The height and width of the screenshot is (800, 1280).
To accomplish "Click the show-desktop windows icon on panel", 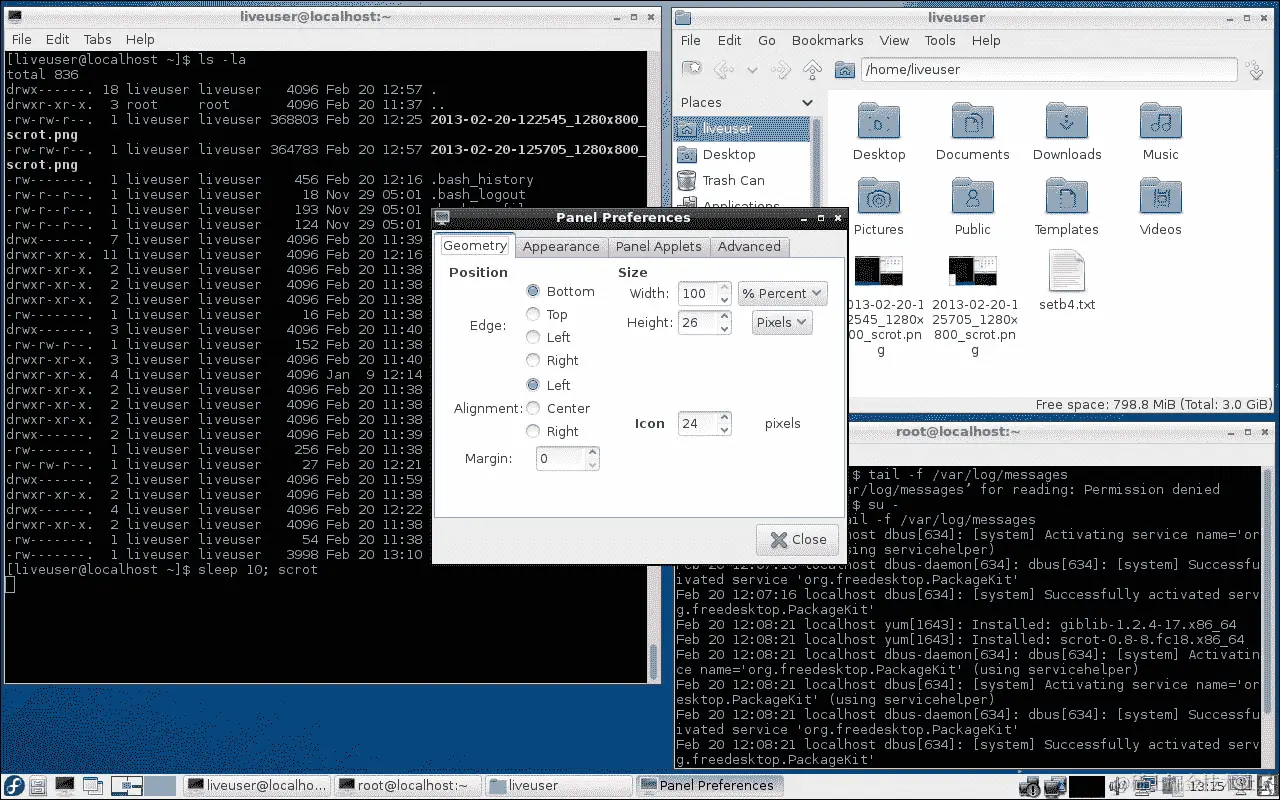I will [92, 786].
